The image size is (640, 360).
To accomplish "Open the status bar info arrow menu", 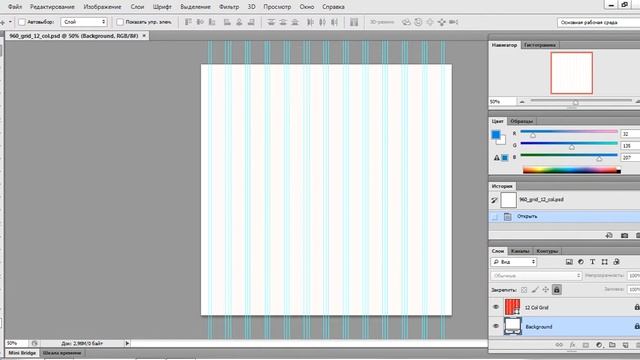I will point(127,343).
